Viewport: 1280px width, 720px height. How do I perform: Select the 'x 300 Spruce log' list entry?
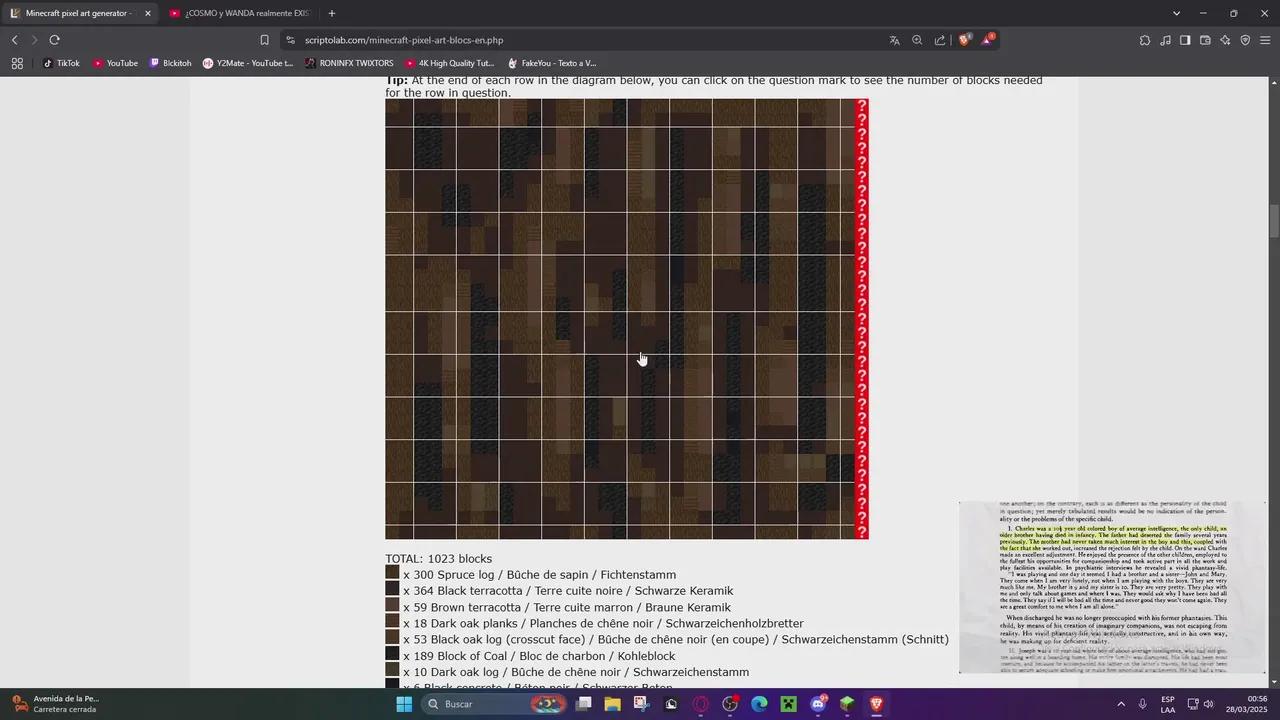coord(540,575)
